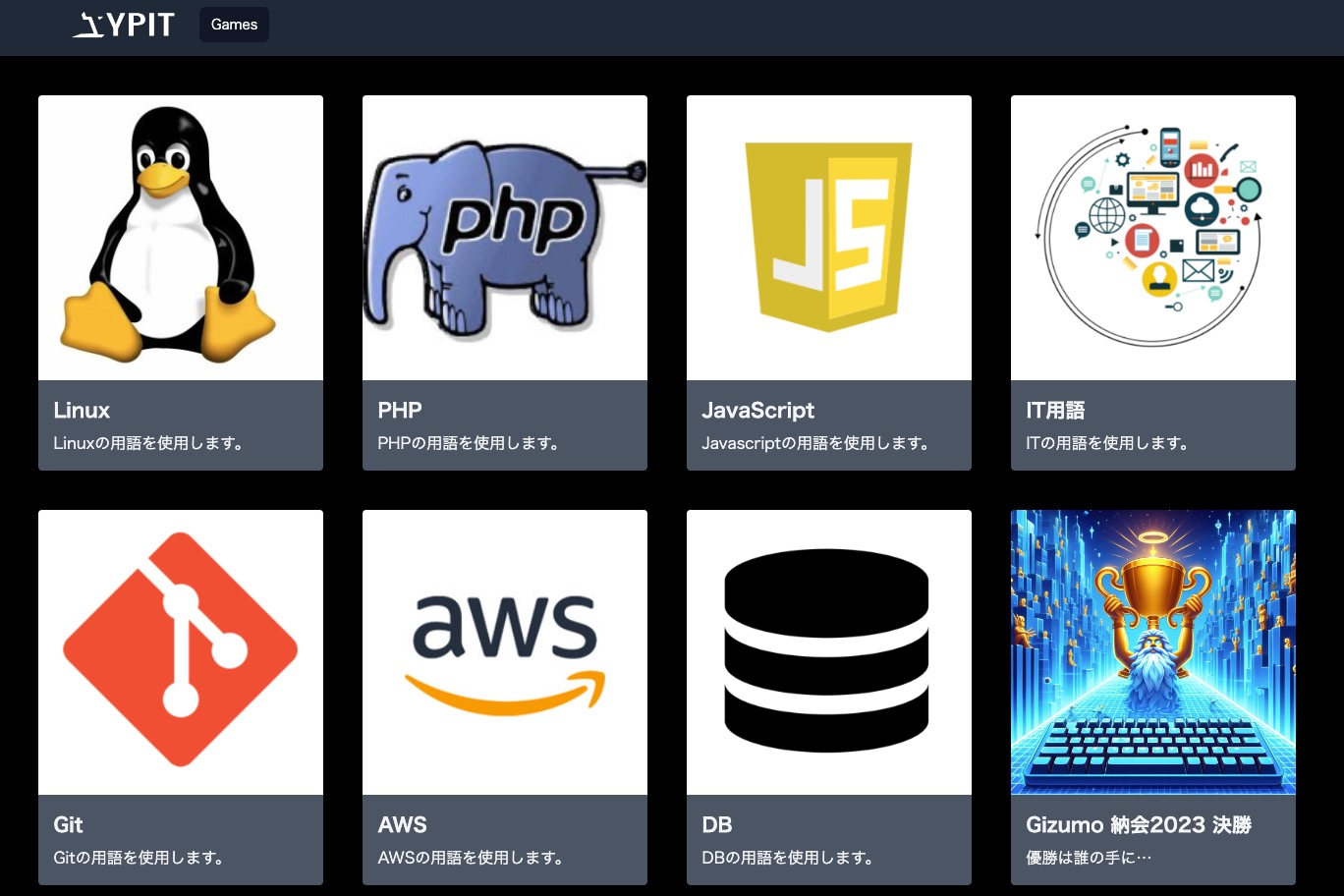Viewport: 1344px width, 896px height.
Task: Click the description 'DBの用語を使用します。'
Action: tap(788, 858)
